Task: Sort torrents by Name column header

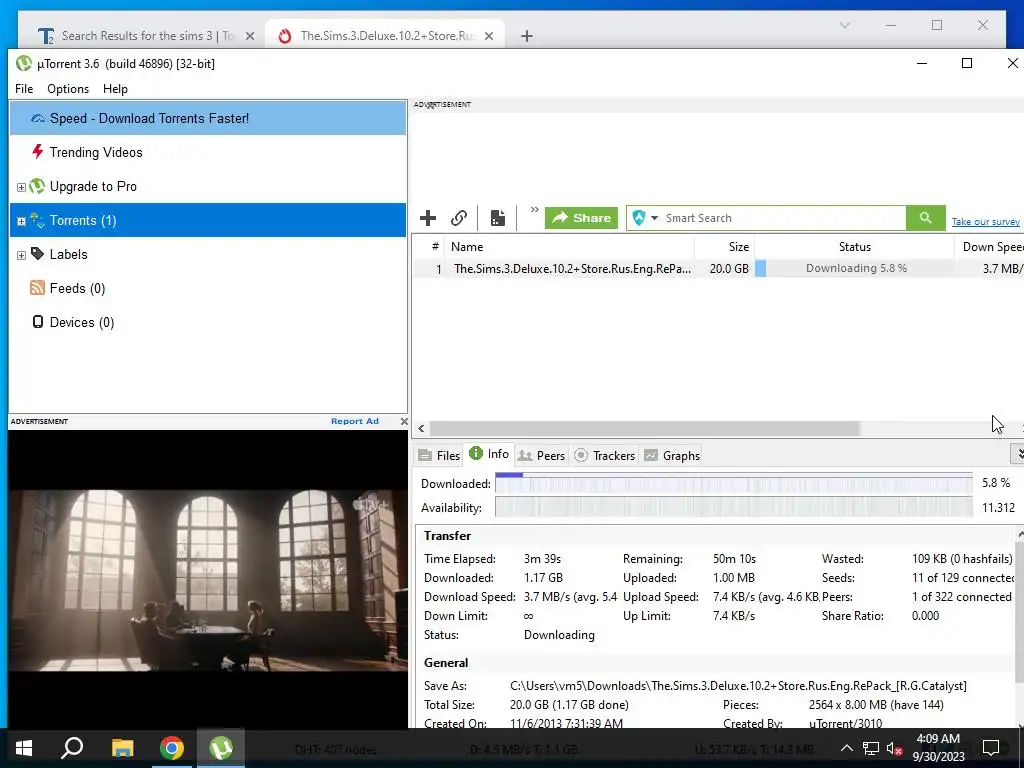Action: (x=569, y=247)
